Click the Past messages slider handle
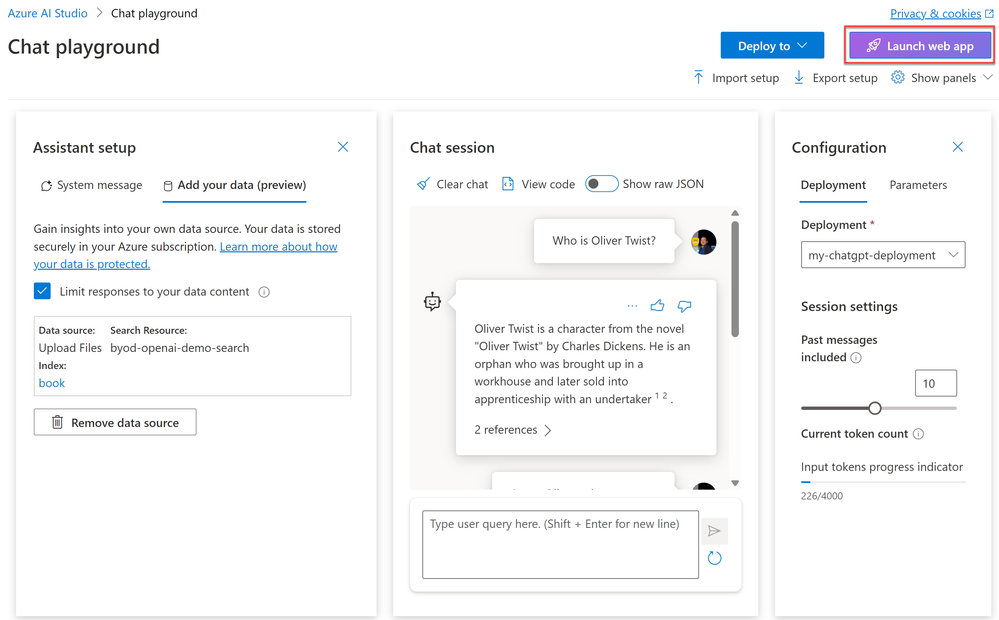Screen dimensions: 999x620 tap(875, 408)
